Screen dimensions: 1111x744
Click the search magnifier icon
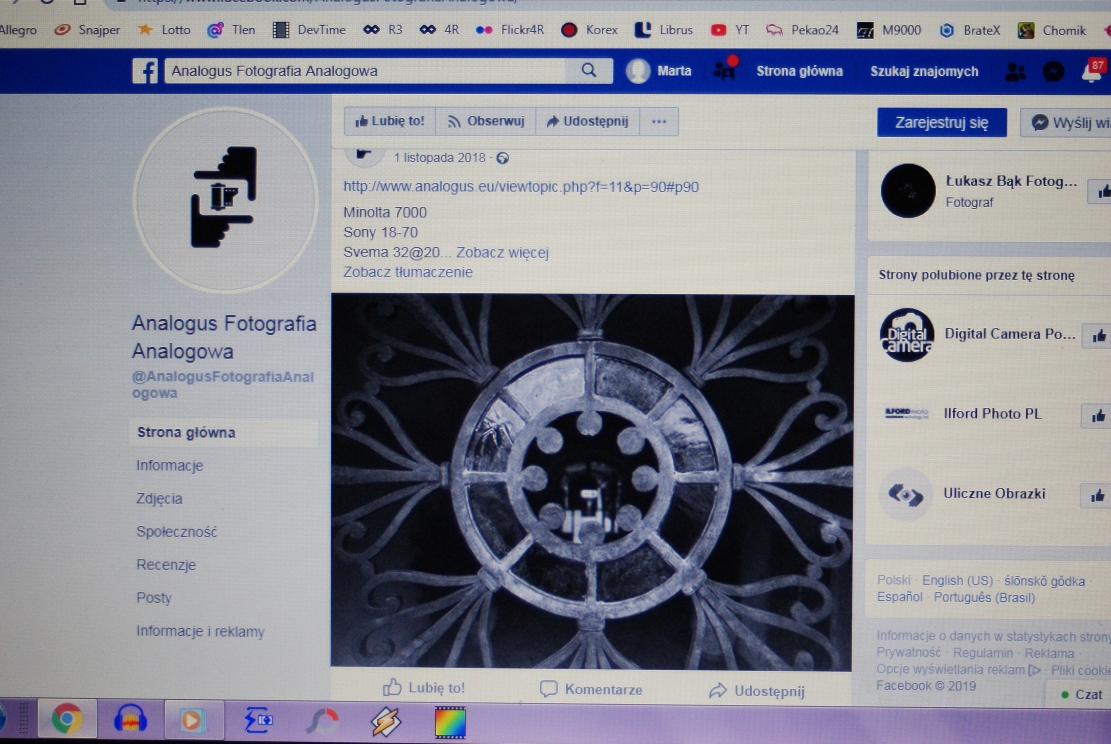coord(589,70)
